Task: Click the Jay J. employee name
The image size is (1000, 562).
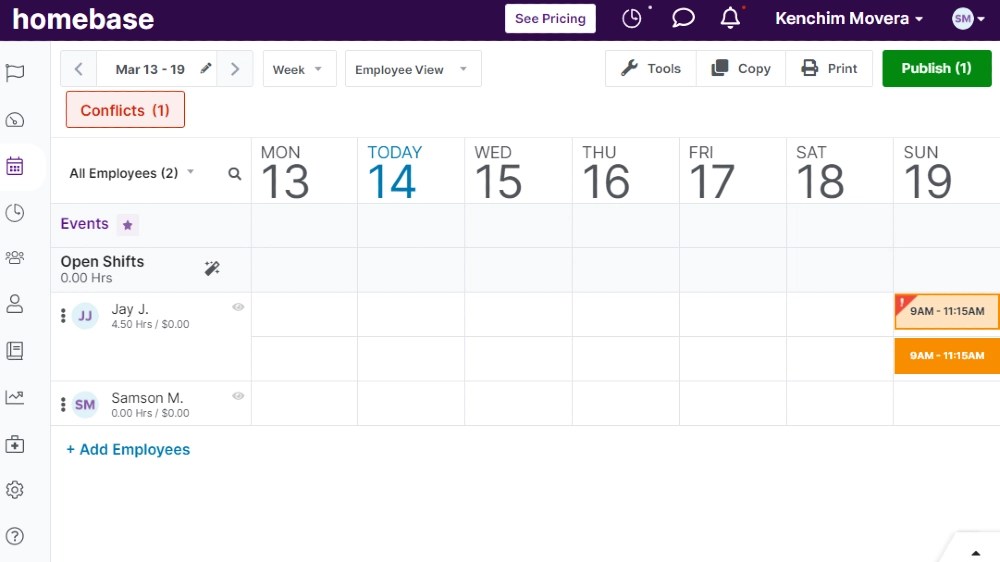Action: [130, 309]
